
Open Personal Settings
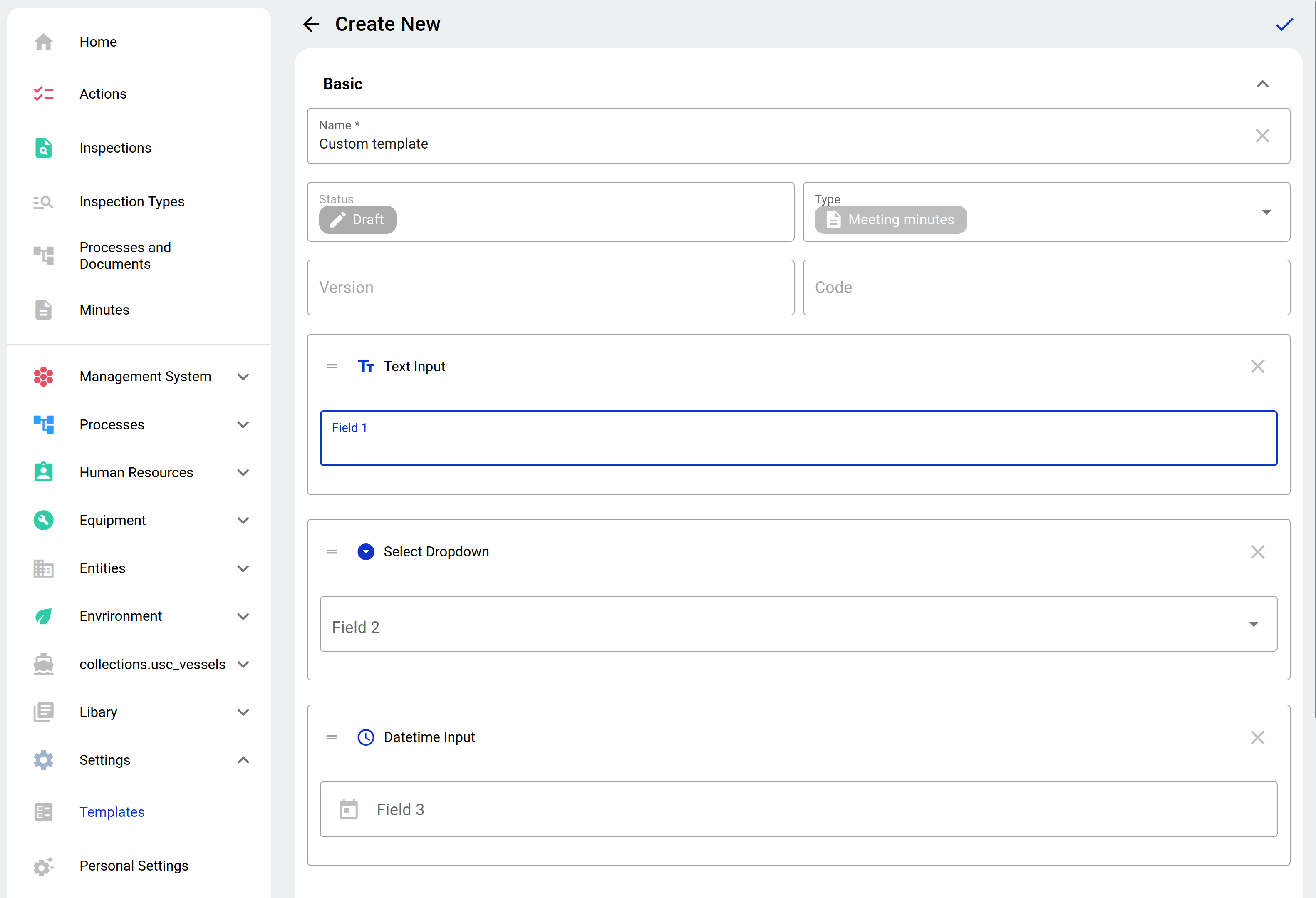(x=134, y=866)
